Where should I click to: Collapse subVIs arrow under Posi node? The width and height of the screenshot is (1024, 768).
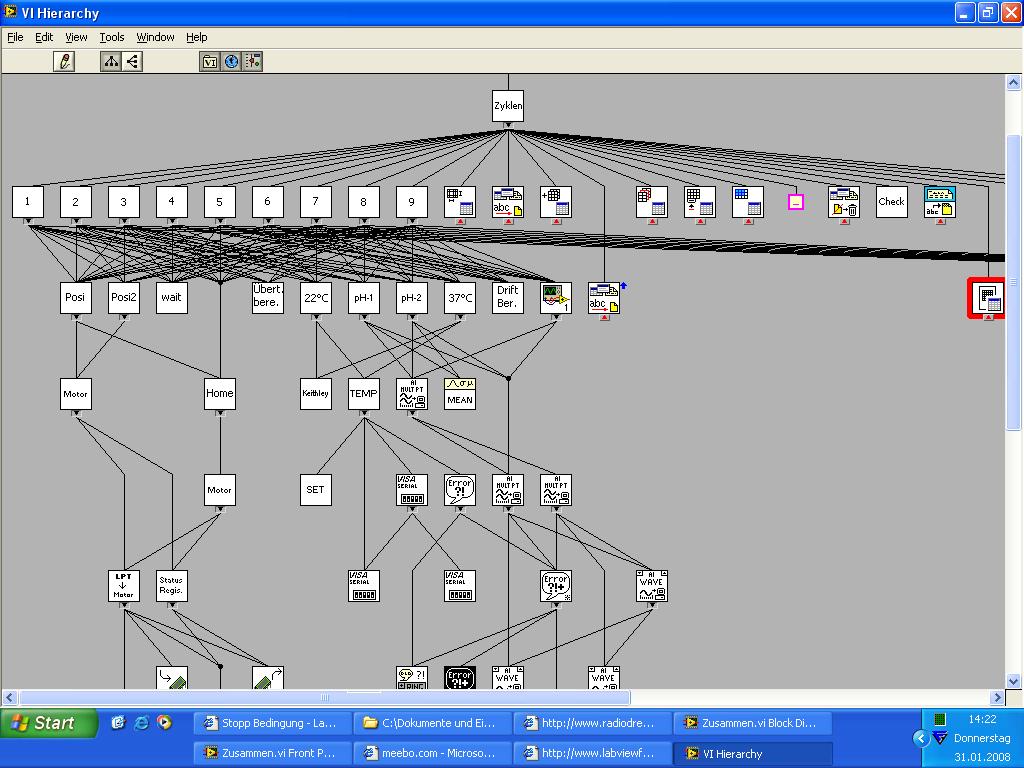76,317
